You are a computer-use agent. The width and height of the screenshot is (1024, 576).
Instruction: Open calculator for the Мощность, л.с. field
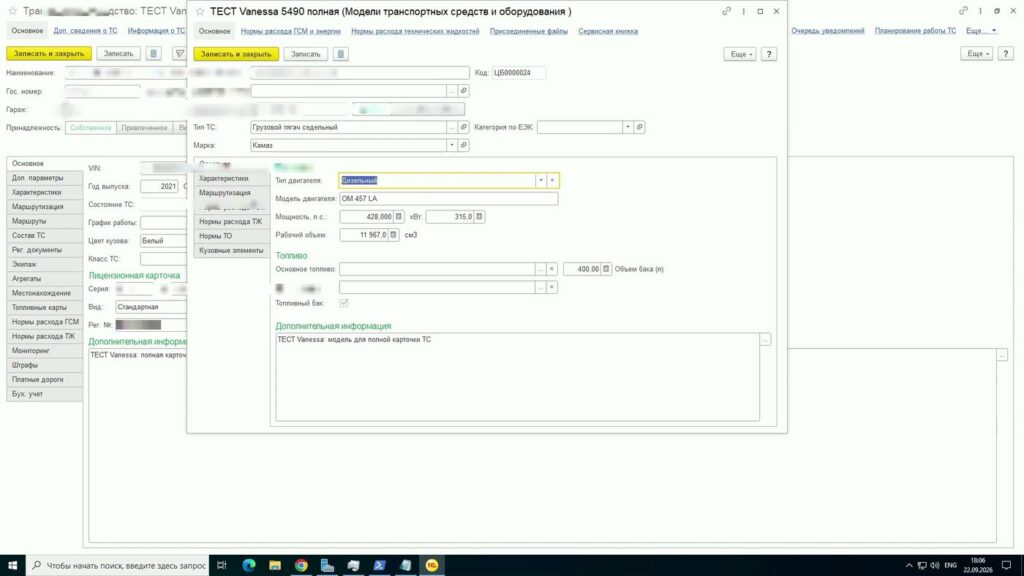(398, 217)
